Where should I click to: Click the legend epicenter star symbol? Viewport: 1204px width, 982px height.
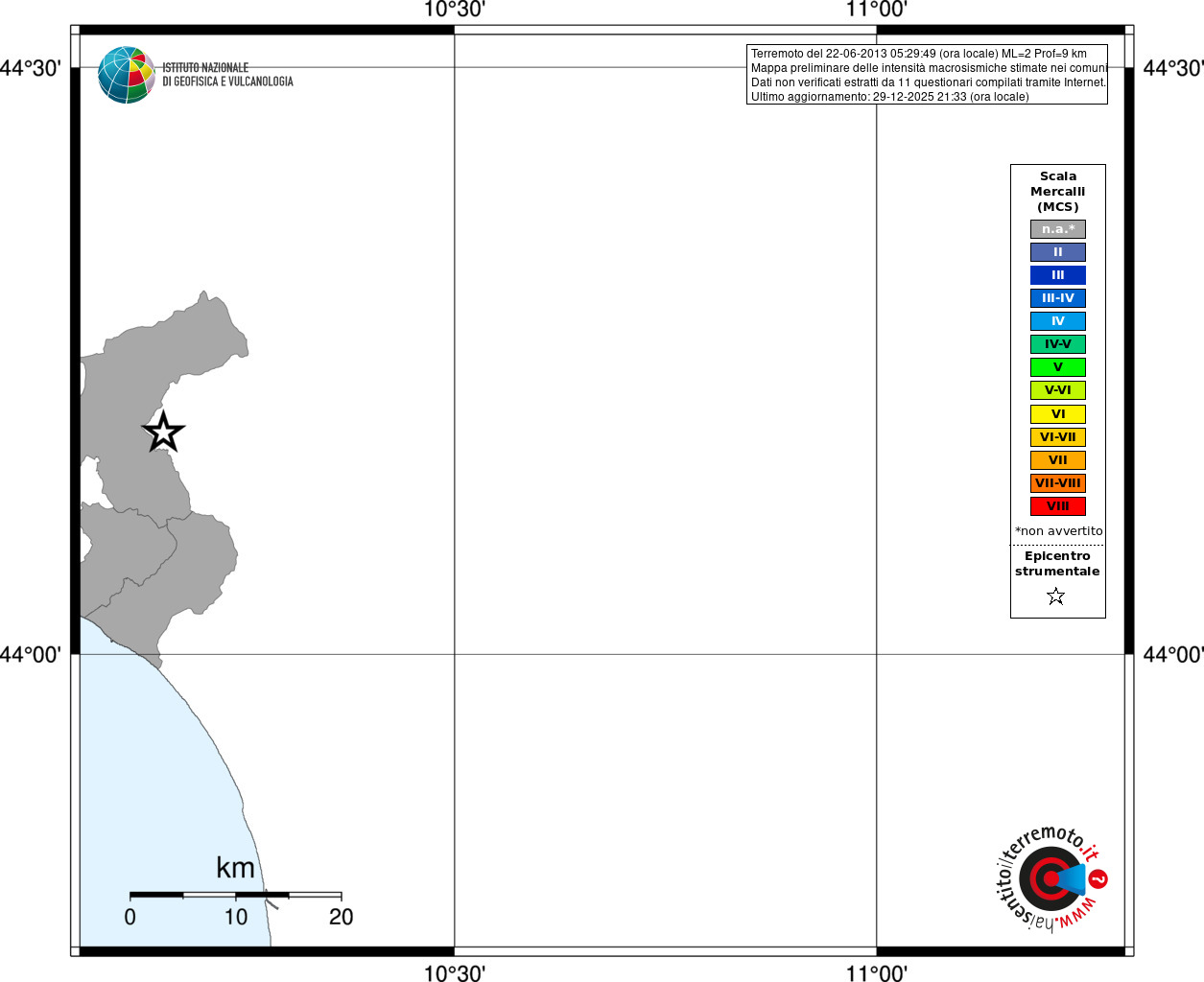[x=1056, y=596]
